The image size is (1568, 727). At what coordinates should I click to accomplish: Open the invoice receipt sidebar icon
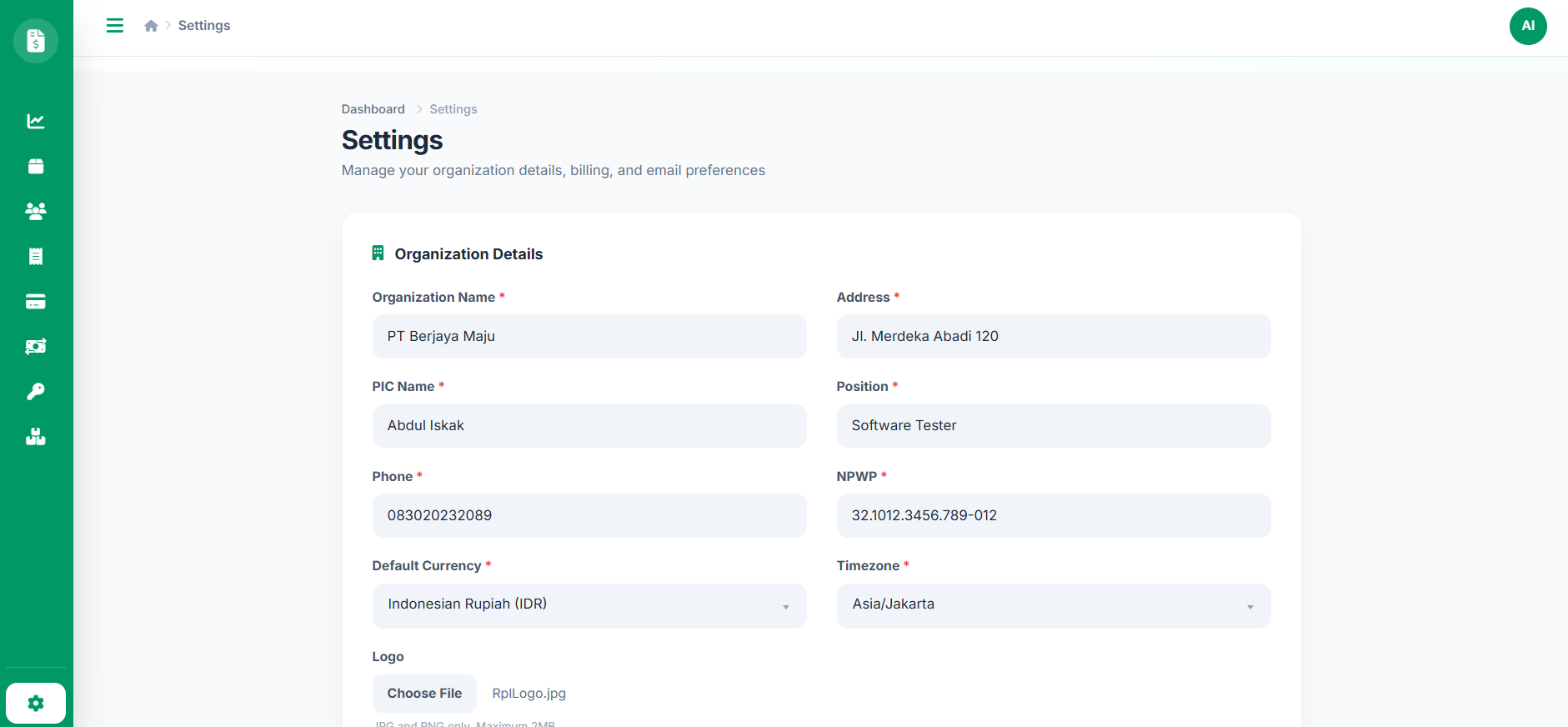(36, 257)
